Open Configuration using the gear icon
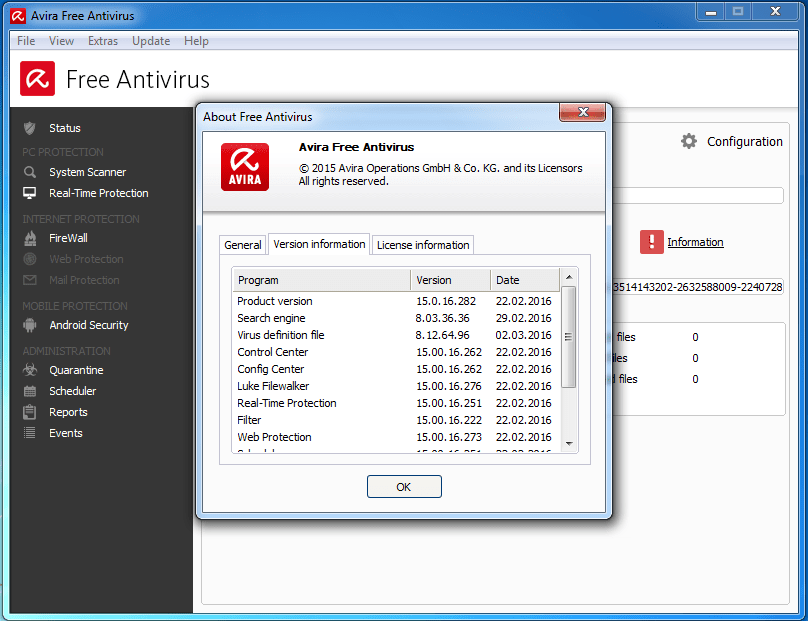 [x=689, y=141]
